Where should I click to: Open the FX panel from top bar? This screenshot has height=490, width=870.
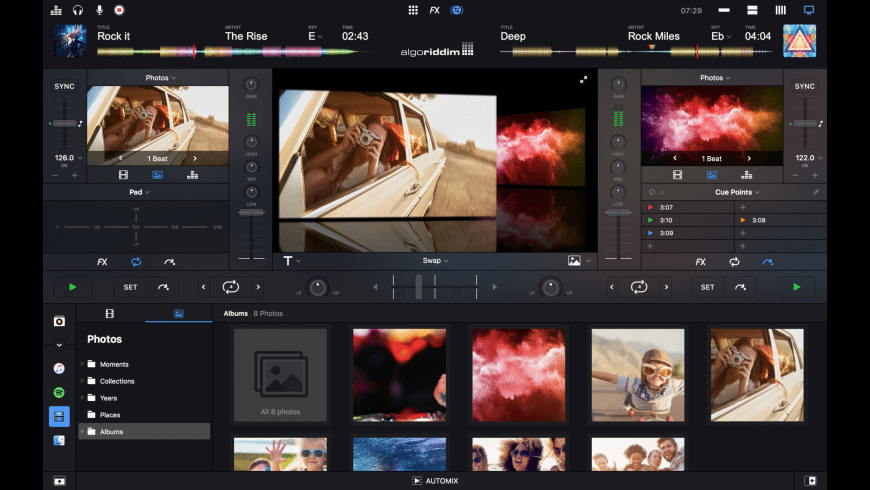[434, 10]
